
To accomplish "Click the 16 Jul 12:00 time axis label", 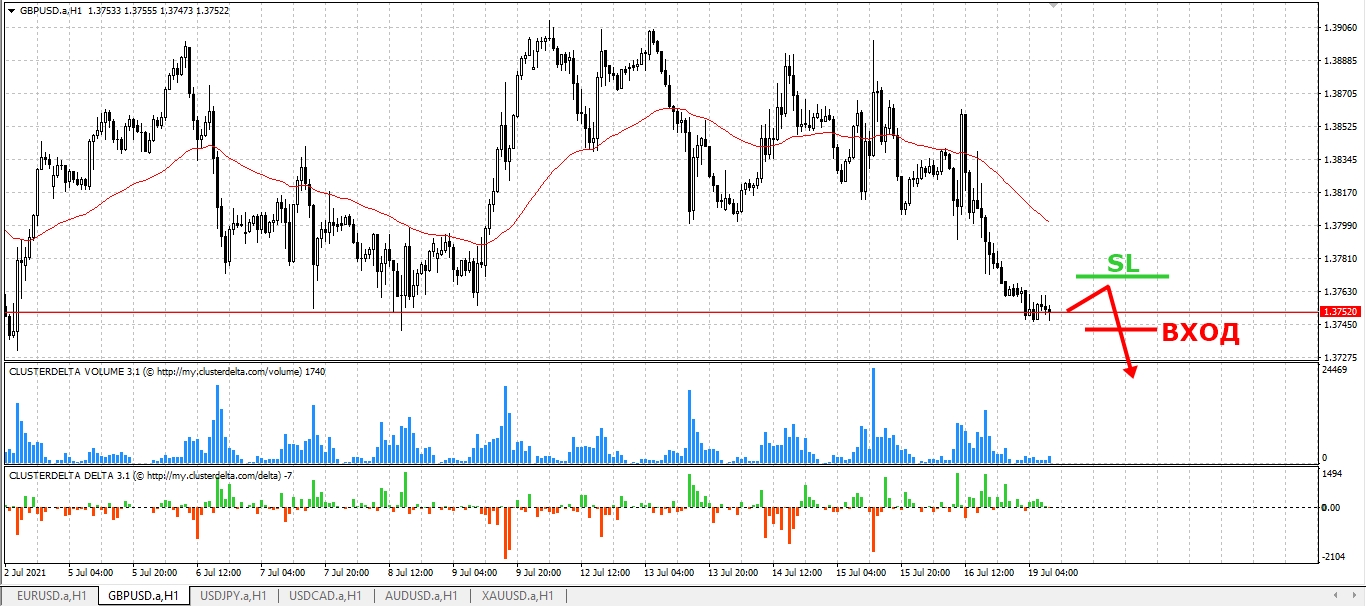I will click(986, 573).
